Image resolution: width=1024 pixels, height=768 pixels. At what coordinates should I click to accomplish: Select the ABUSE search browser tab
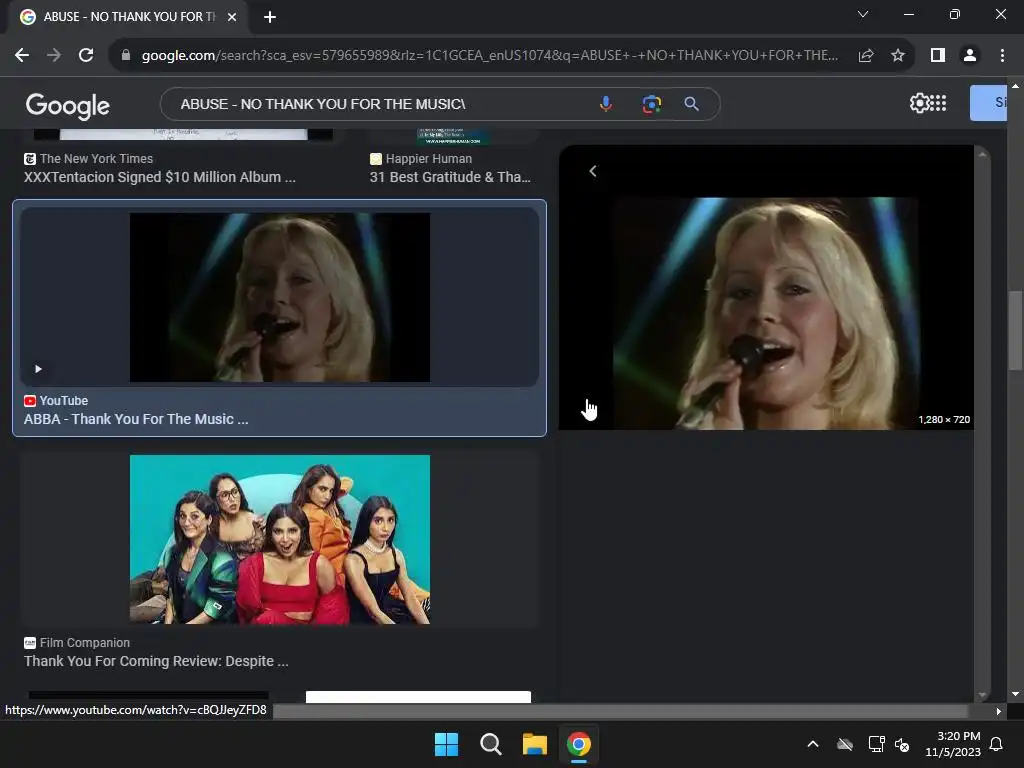pos(129,17)
